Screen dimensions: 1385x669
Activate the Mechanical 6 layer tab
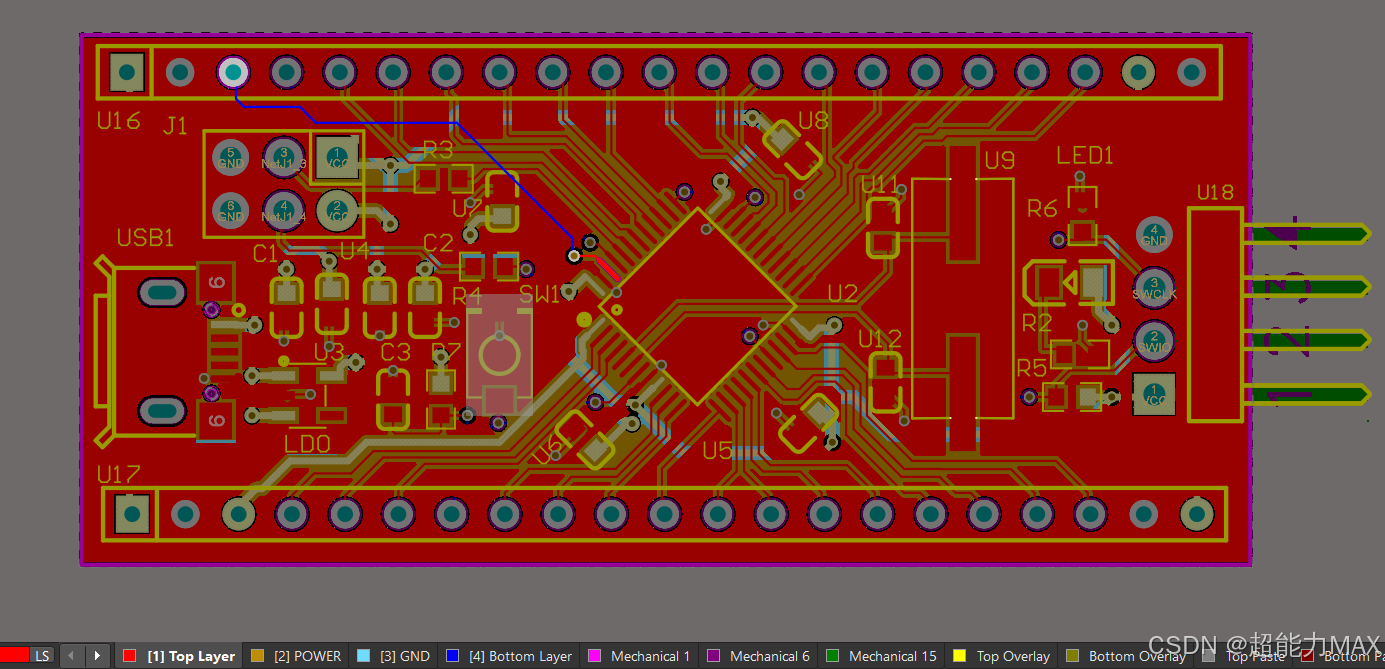[759, 656]
